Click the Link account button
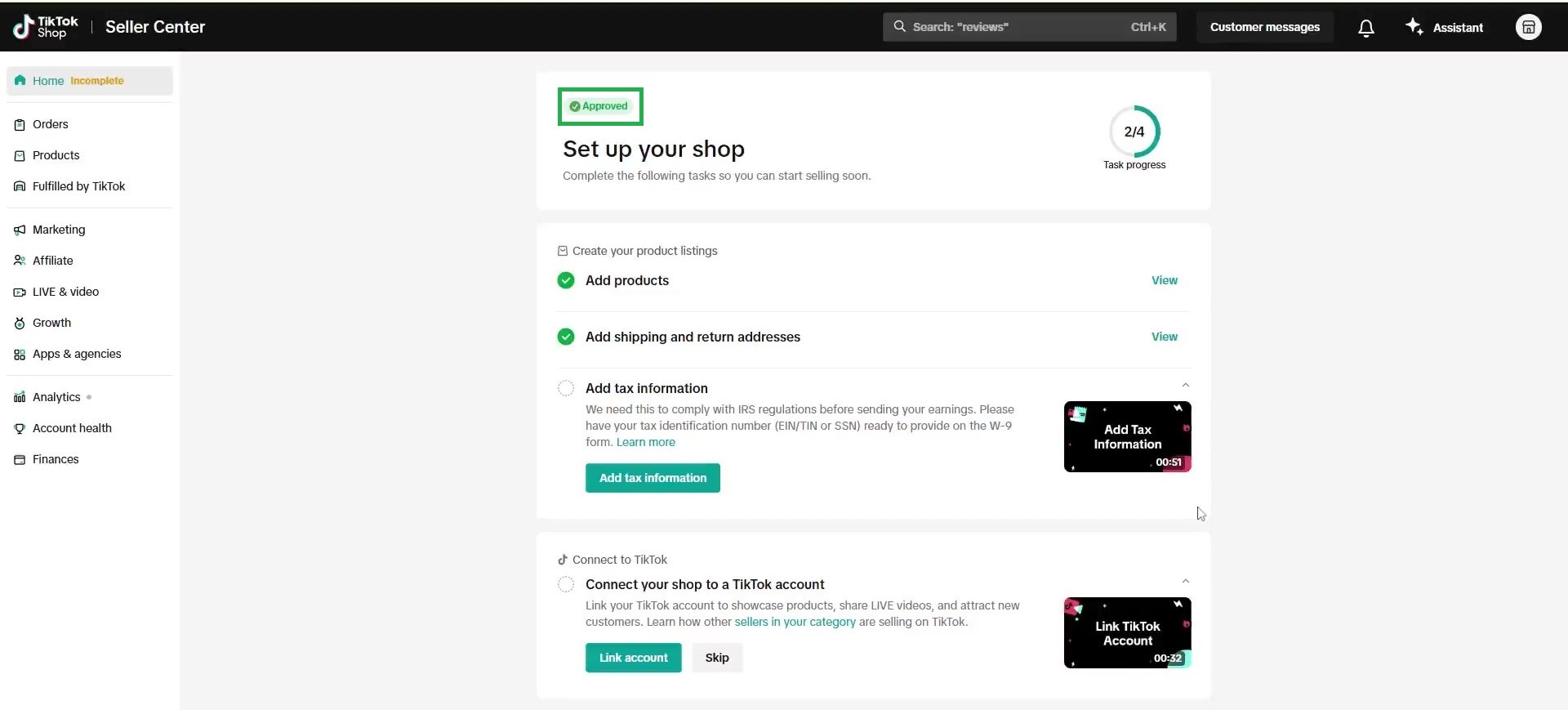Viewport: 1568px width, 710px height. click(633, 658)
